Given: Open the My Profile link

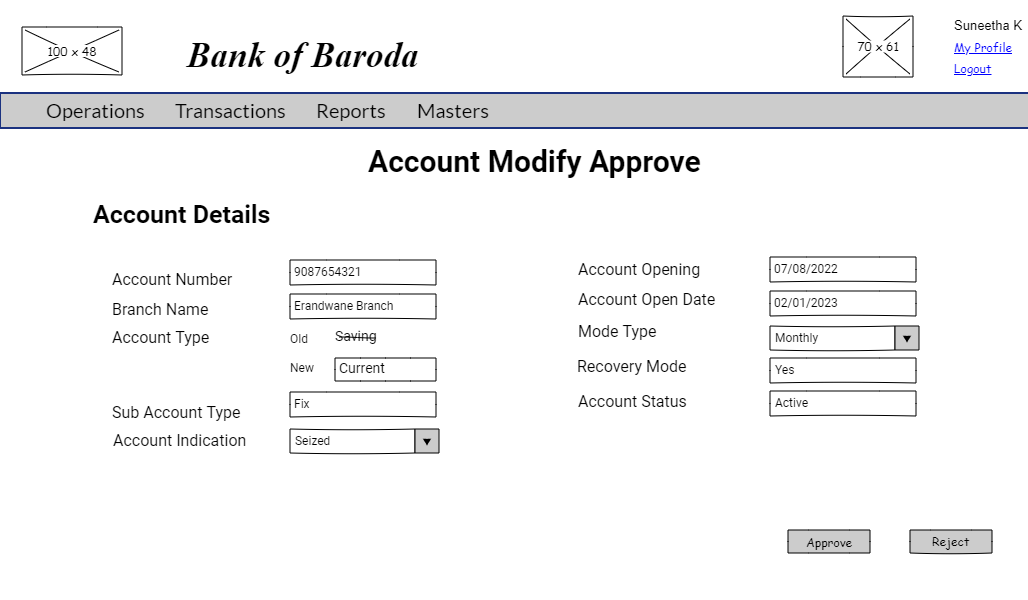Looking at the screenshot, I should point(982,48).
